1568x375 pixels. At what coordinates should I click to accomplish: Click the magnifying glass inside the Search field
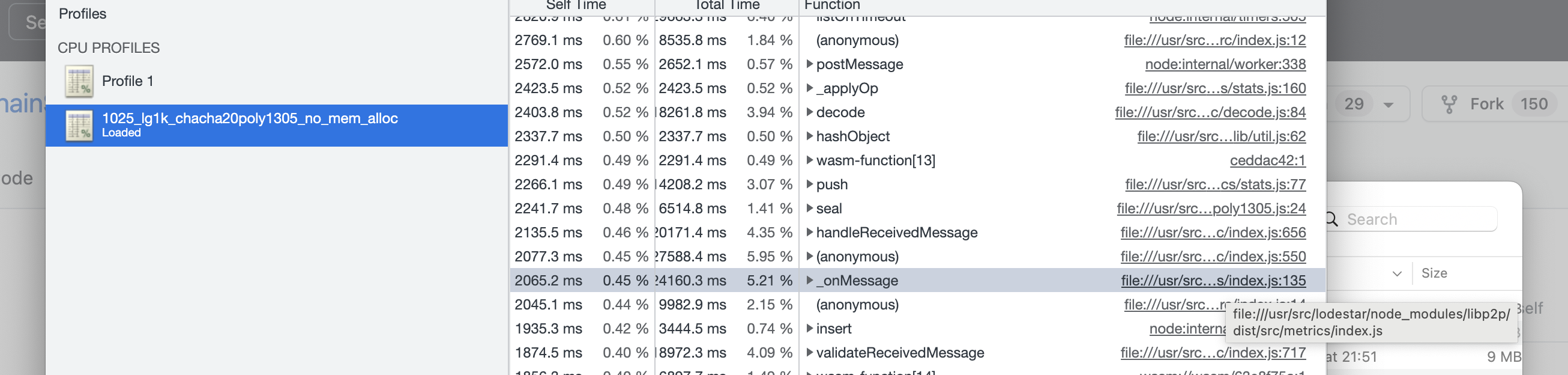coord(1331,219)
